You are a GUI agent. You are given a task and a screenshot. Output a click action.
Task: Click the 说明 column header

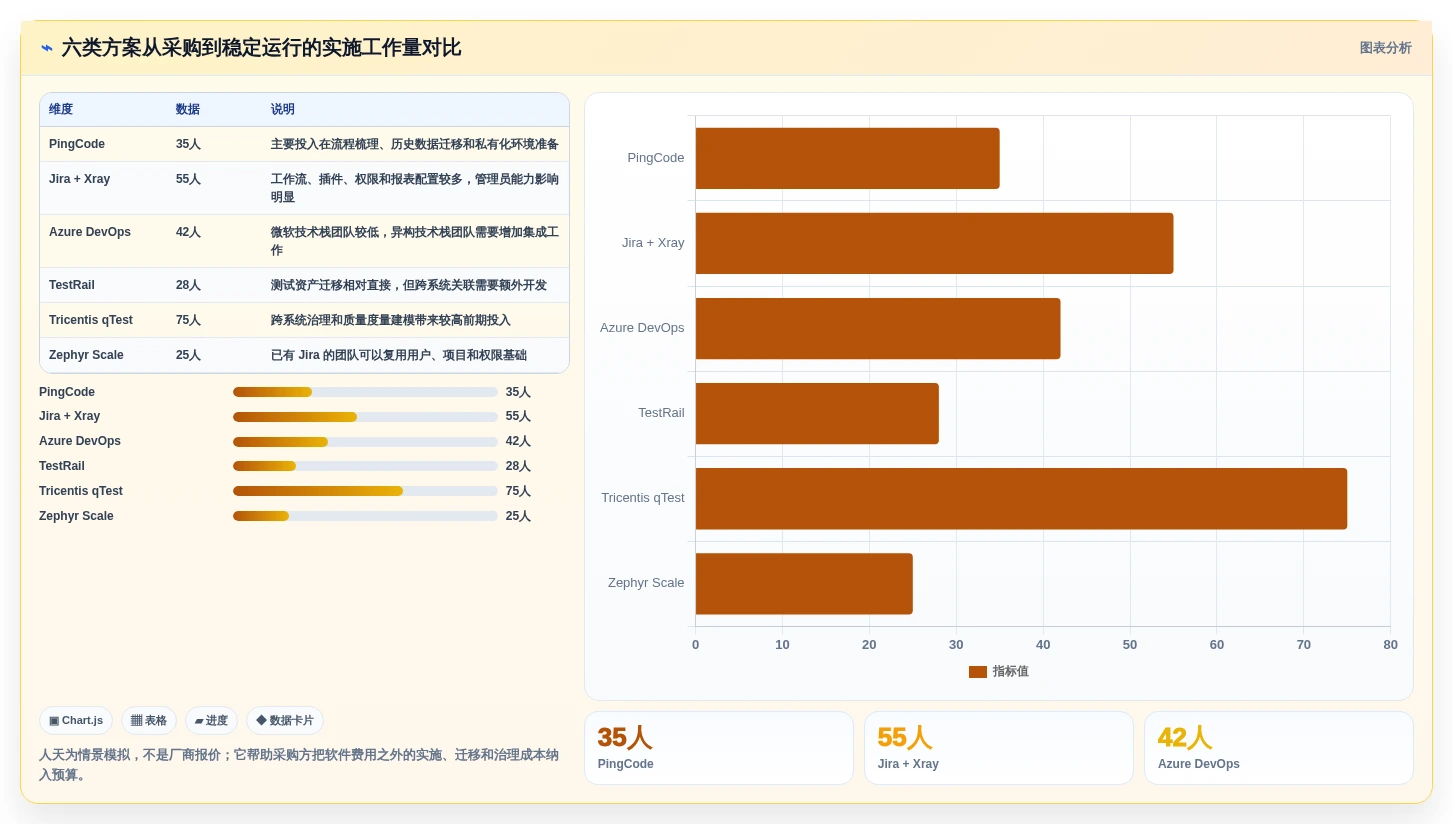coord(283,110)
